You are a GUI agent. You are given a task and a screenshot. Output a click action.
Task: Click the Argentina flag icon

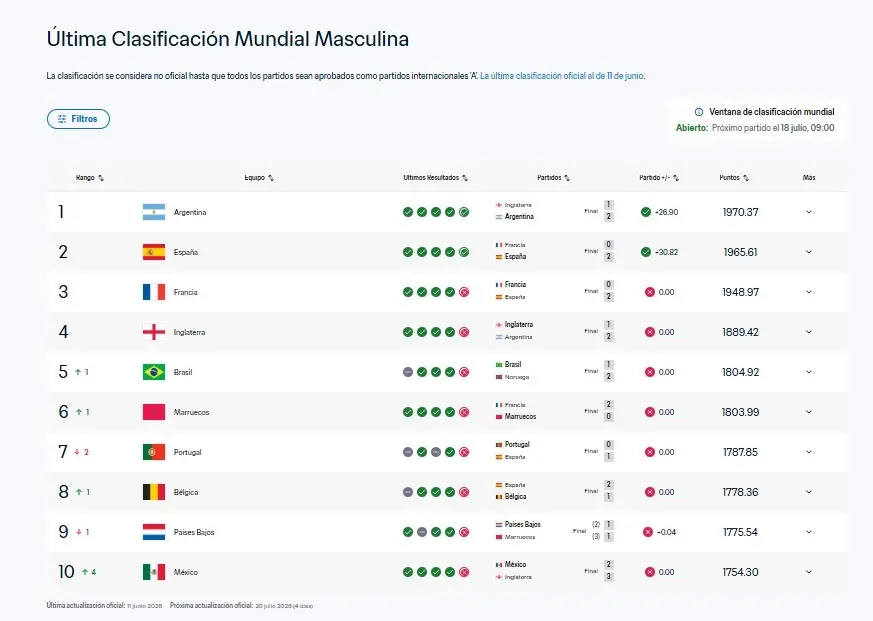tap(154, 212)
